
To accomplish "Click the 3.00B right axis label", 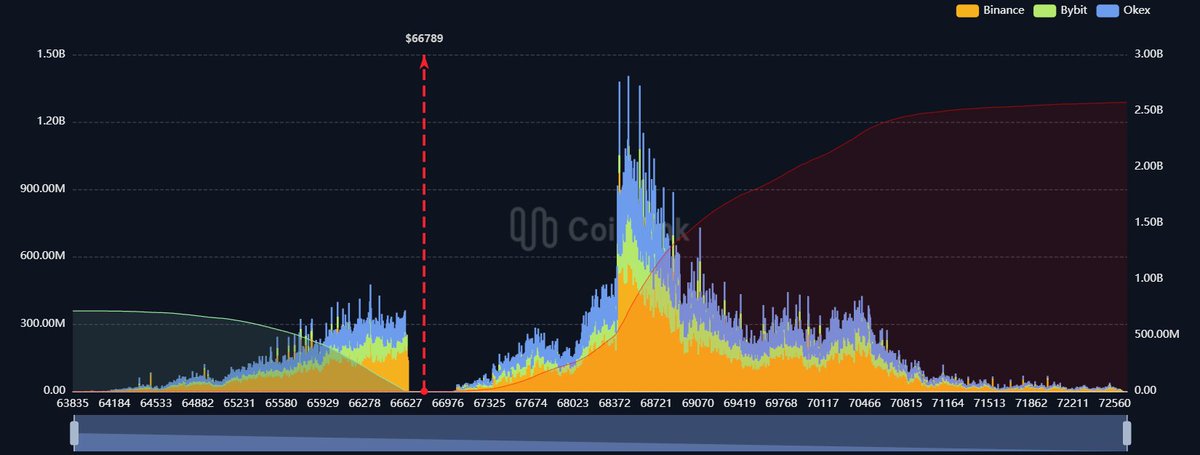I will 1147,55.
